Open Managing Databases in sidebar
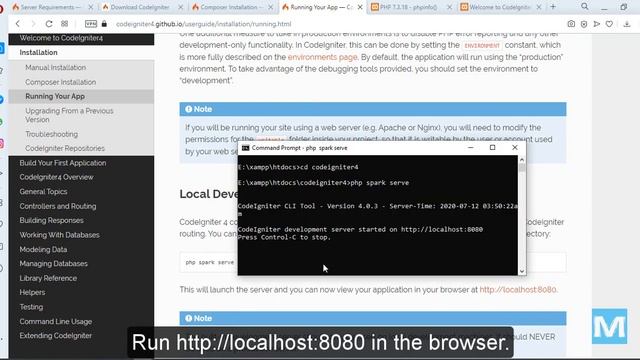The height and width of the screenshot is (360, 640). 53,264
